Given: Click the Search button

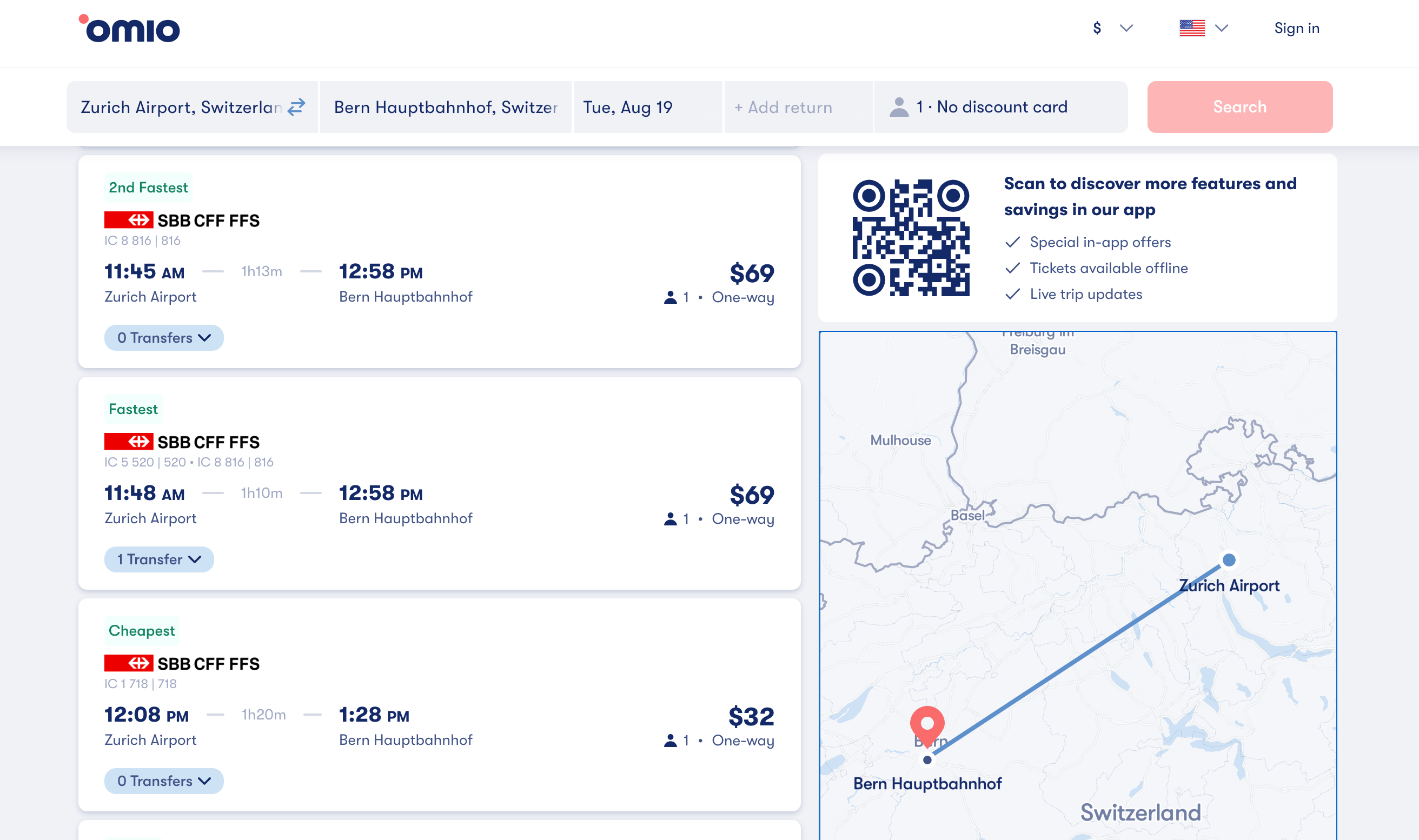Looking at the screenshot, I should pos(1239,107).
